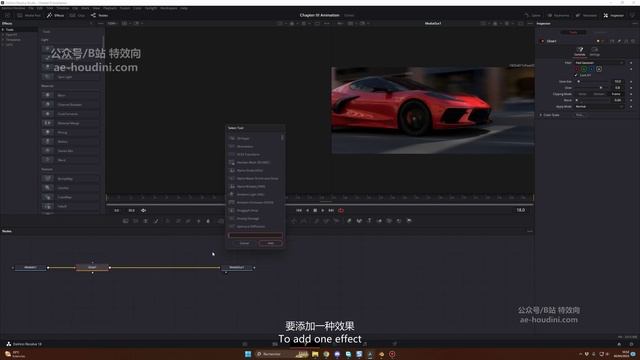Add Background node from toolbar
This screenshot has width=640, height=360.
tap(125, 221)
